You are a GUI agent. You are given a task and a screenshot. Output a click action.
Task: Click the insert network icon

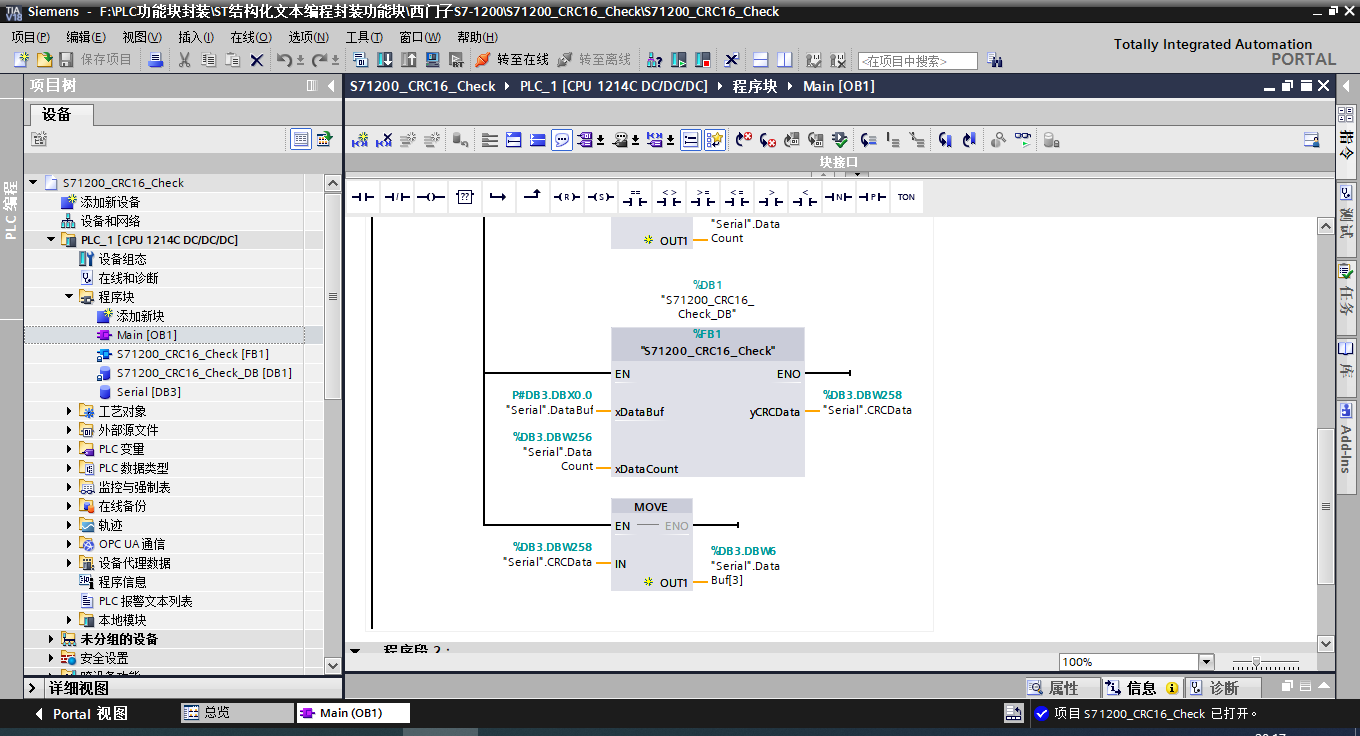(x=360, y=141)
